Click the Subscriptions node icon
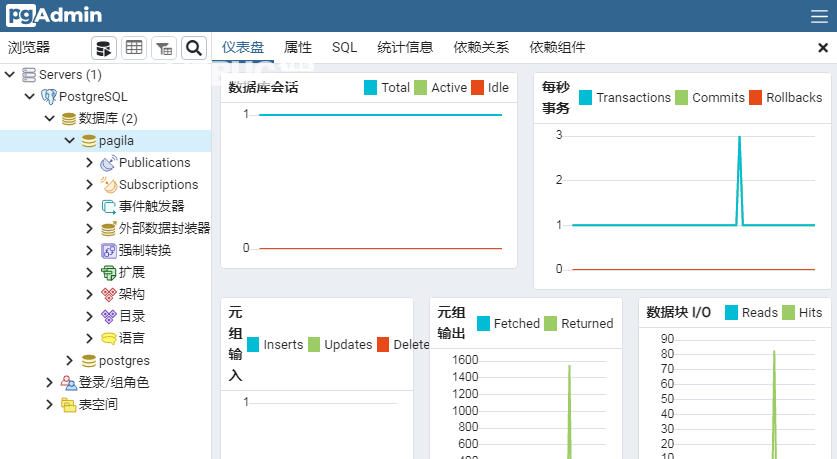This screenshot has height=459, width=837. (x=108, y=185)
